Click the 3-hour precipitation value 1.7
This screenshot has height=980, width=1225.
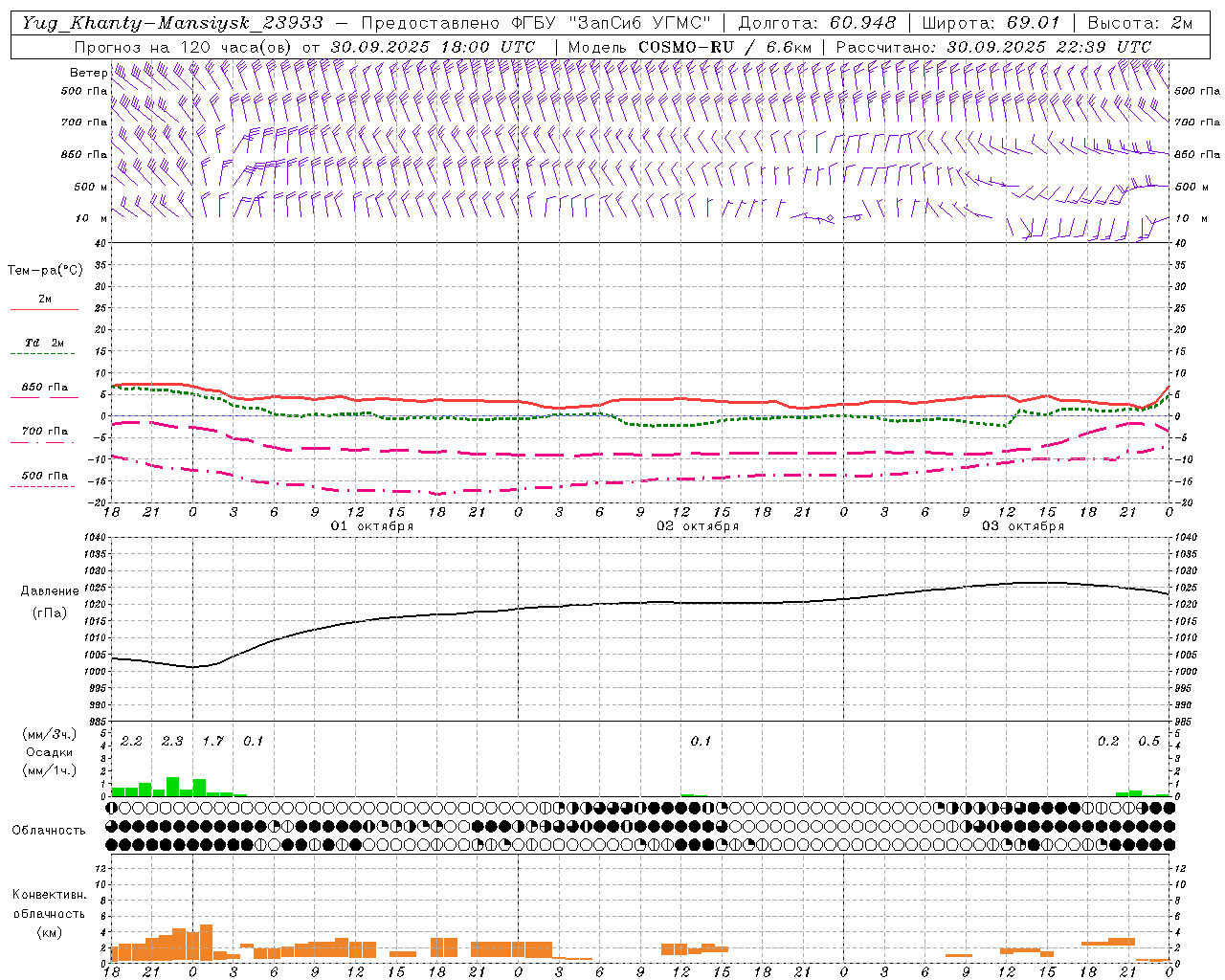tap(212, 742)
